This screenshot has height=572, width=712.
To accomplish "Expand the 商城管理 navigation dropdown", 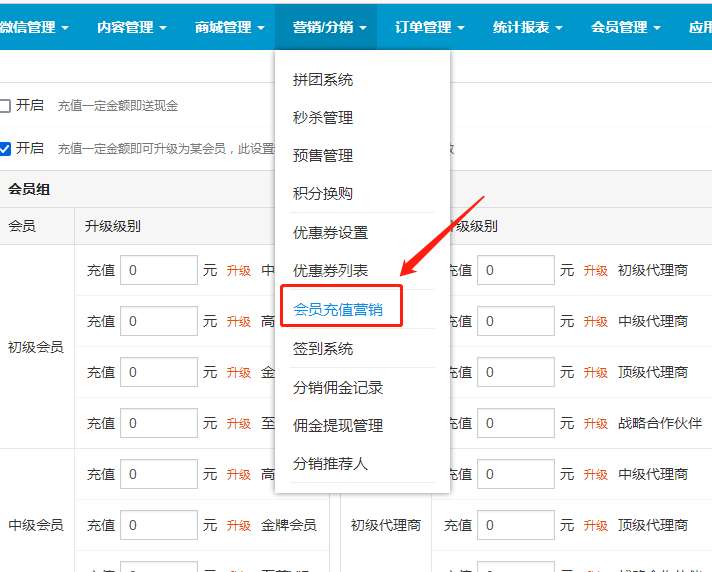I will [x=229, y=27].
